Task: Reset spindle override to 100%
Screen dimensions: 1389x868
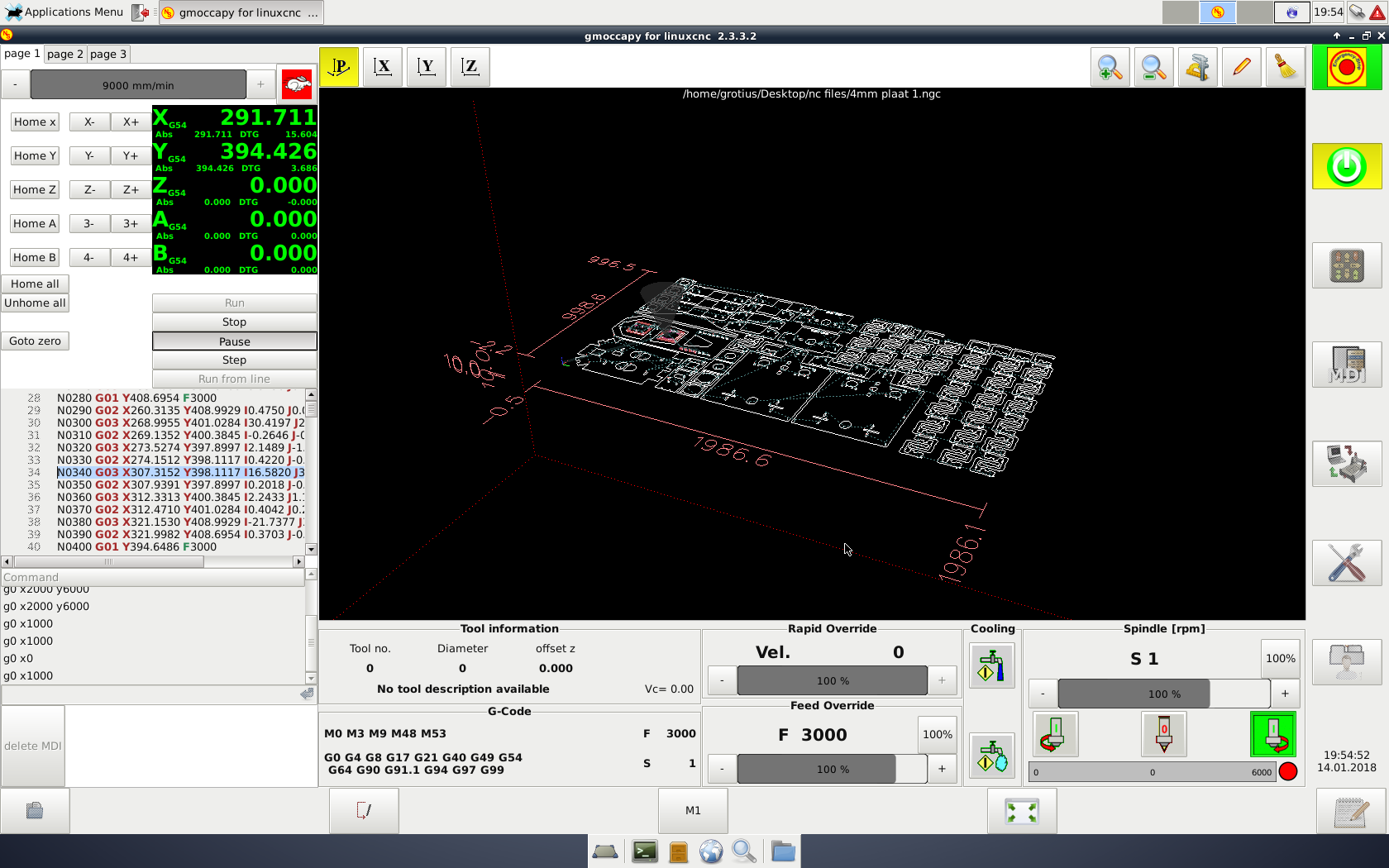Action: 1281,658
